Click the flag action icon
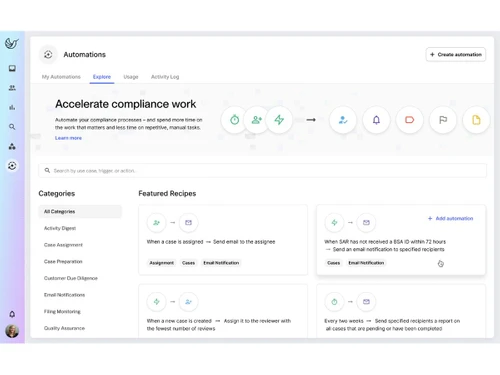500x375 pixels. click(443, 120)
